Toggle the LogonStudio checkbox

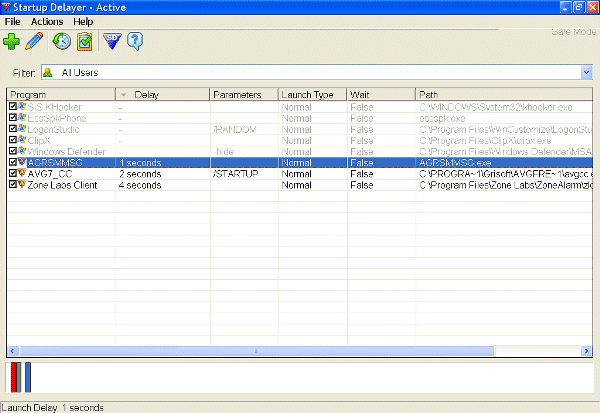[13, 129]
